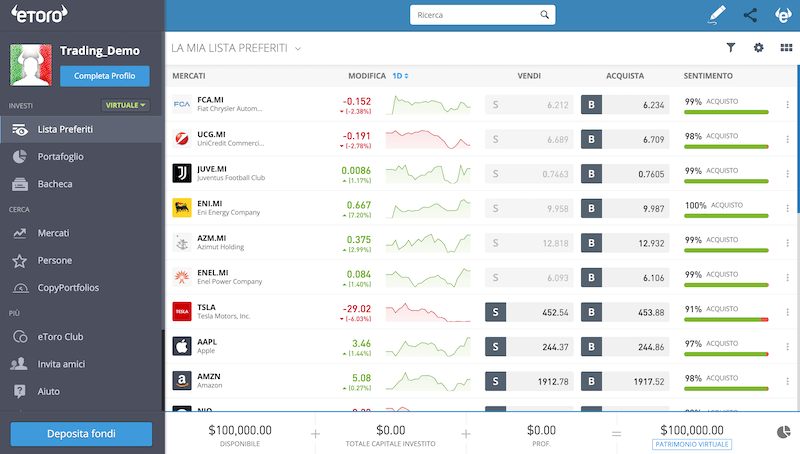Click ENI.MI sentiment bar 100% acquisto
The image size is (800, 454).
click(x=726, y=216)
